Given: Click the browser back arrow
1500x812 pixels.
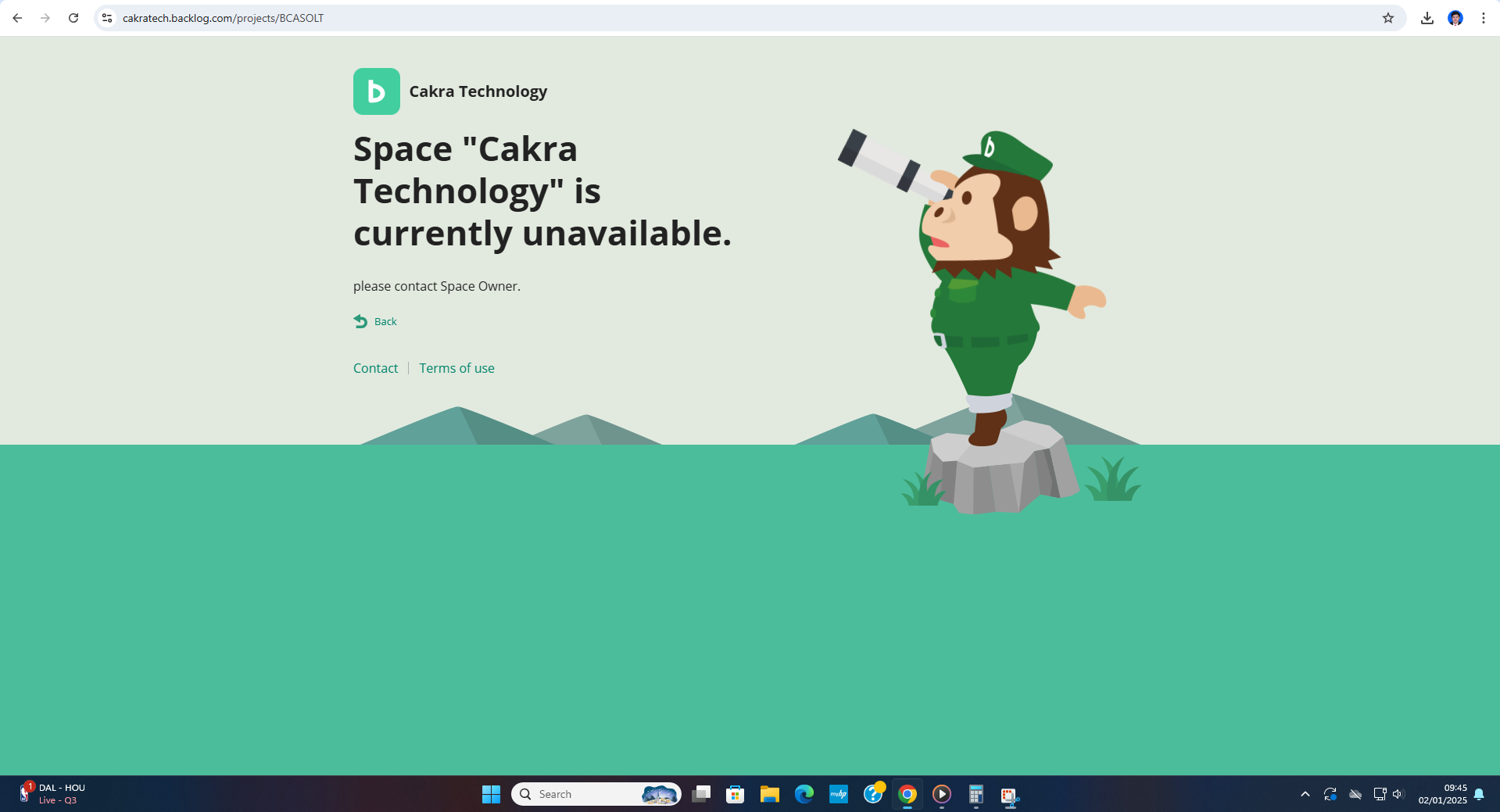Looking at the screenshot, I should pos(17,18).
